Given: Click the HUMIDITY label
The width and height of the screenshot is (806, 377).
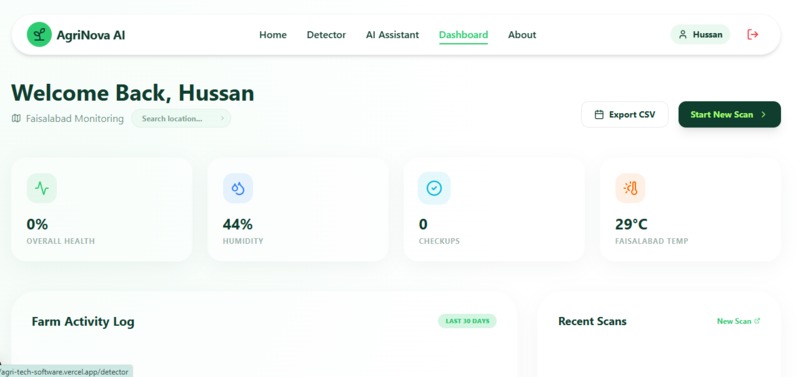Looking at the screenshot, I should tap(243, 241).
